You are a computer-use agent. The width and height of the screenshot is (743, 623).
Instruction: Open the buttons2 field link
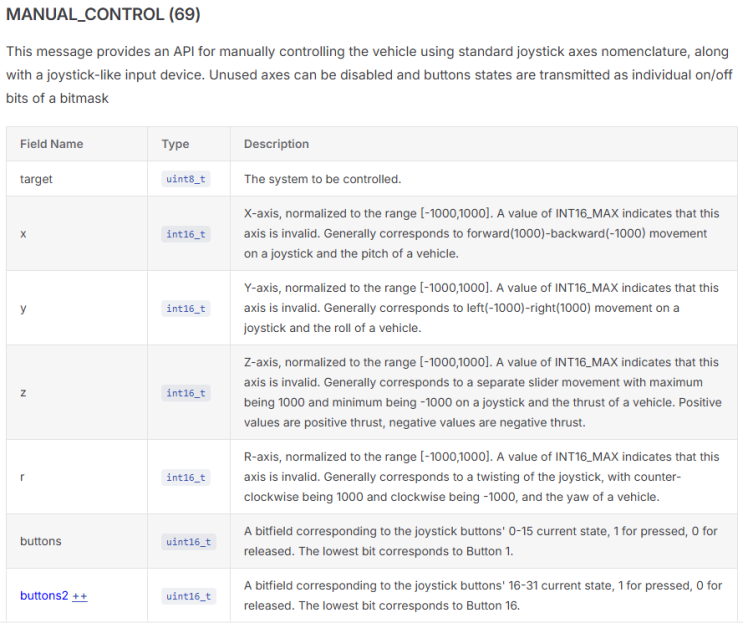pyautogui.click(x=44, y=596)
